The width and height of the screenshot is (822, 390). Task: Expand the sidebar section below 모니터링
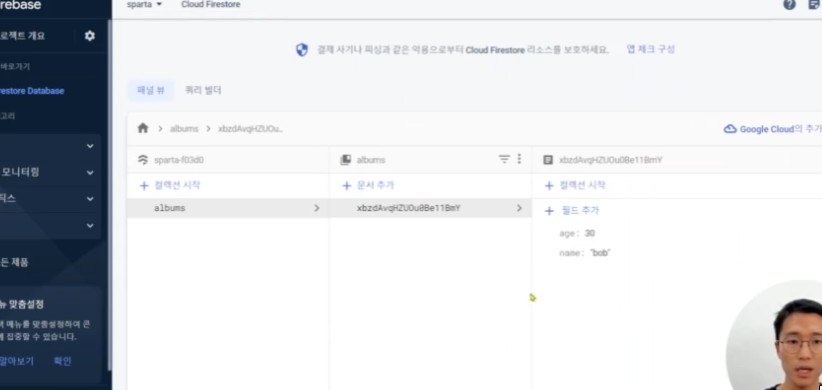[90, 199]
